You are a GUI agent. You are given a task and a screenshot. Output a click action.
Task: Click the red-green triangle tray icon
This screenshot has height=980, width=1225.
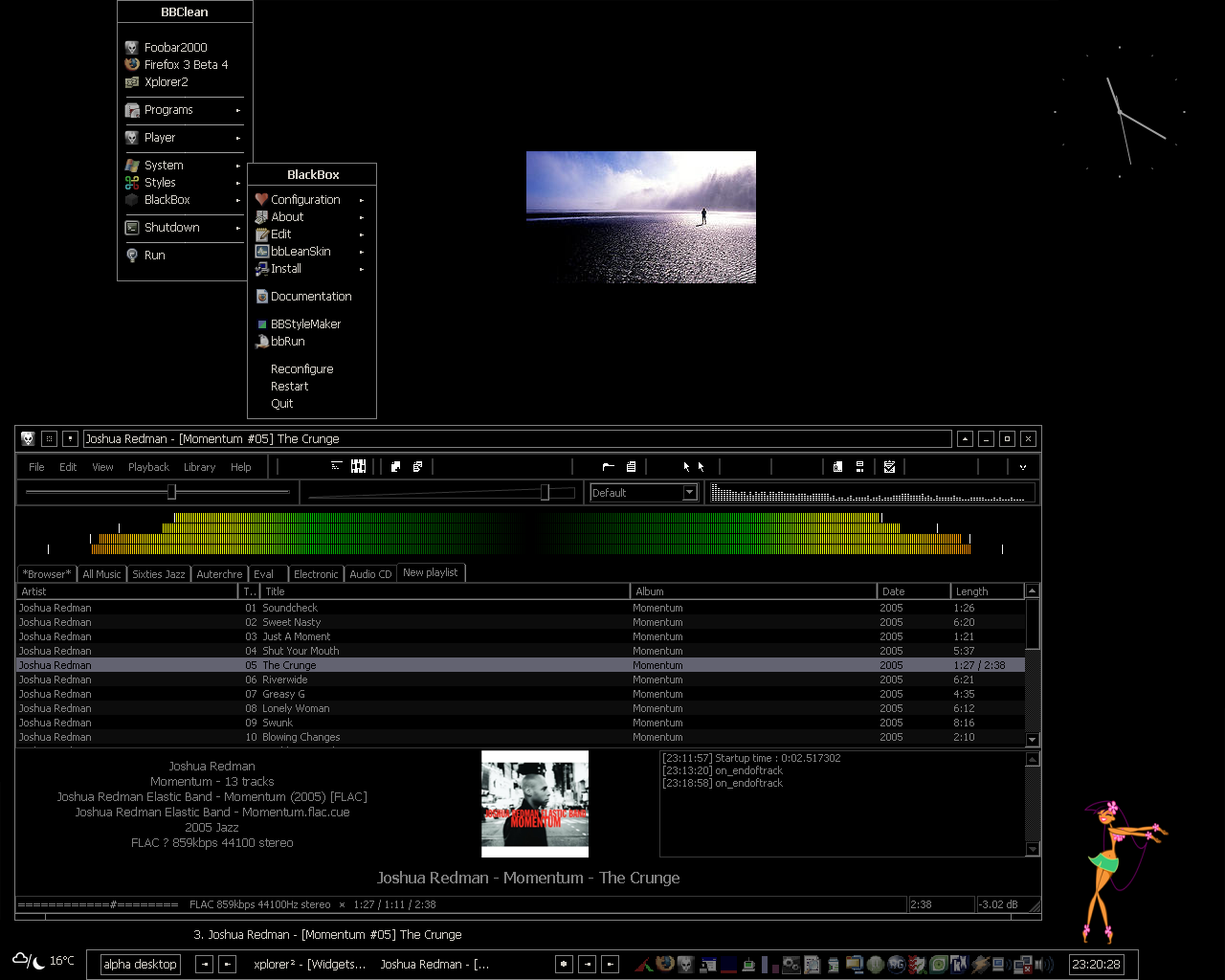point(644,965)
